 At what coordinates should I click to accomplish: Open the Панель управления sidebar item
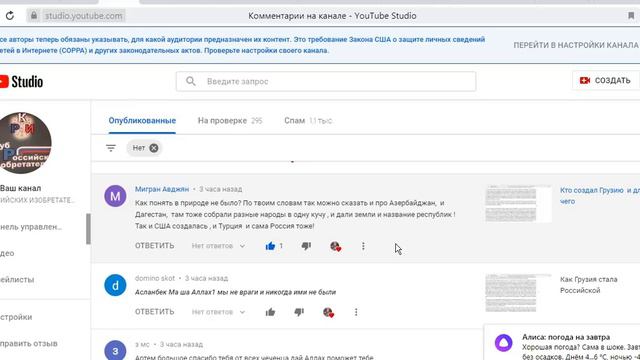pos(31,227)
